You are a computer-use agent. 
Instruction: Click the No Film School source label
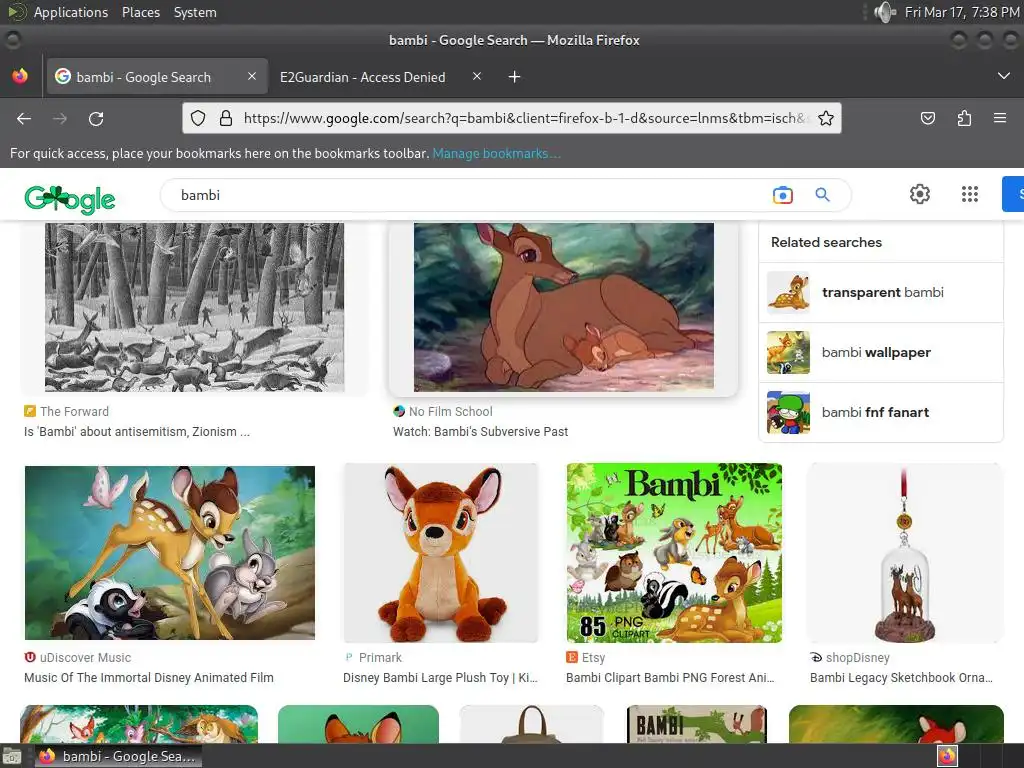(451, 411)
